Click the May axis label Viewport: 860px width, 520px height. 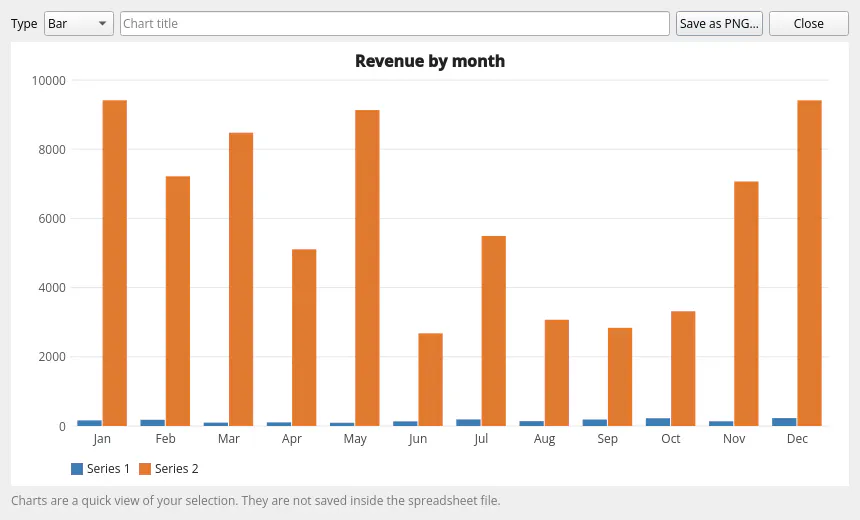coord(355,439)
